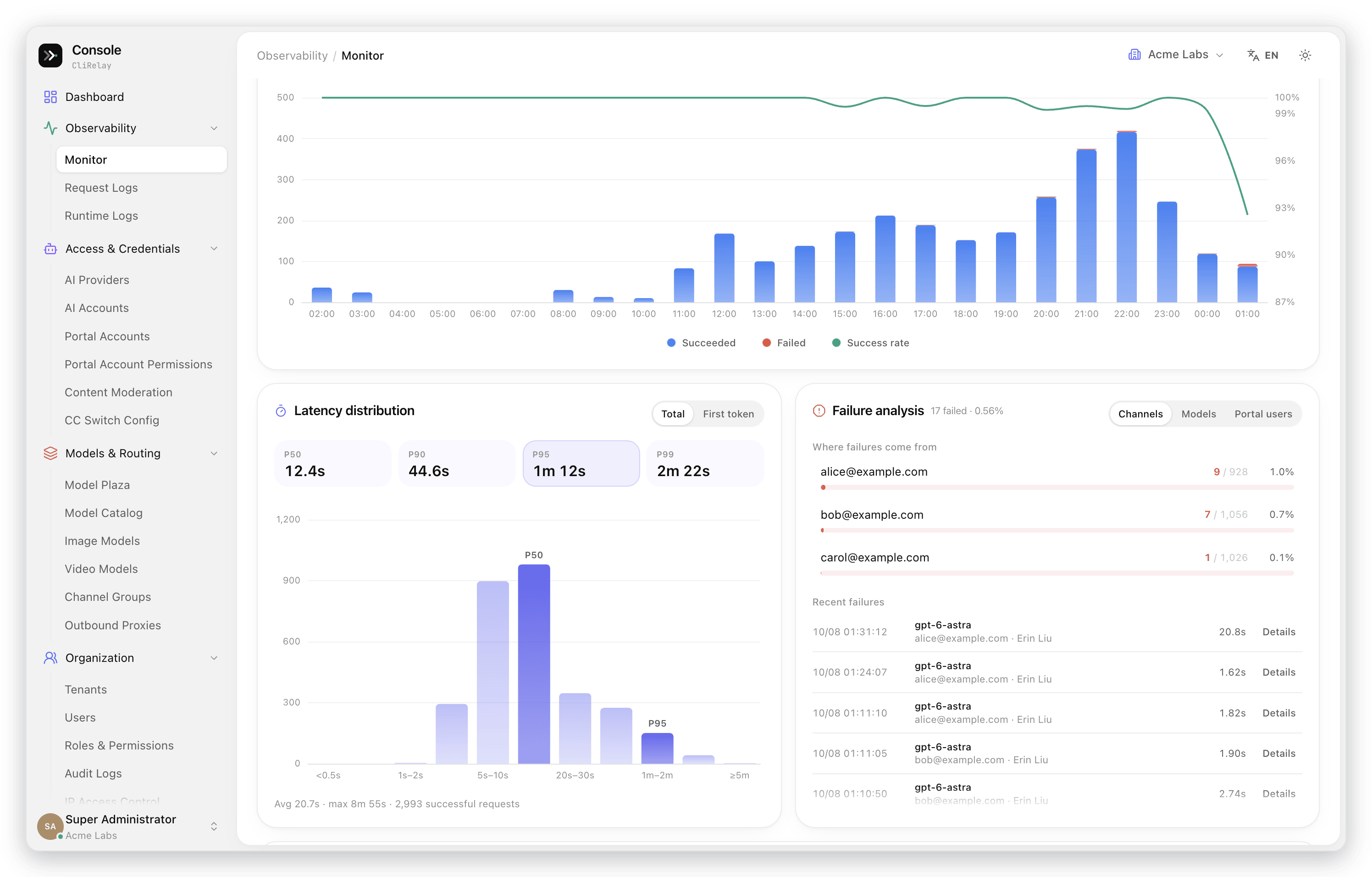The image size is (1372, 877).
Task: Click the Dashboard grid icon
Action: tap(50, 97)
